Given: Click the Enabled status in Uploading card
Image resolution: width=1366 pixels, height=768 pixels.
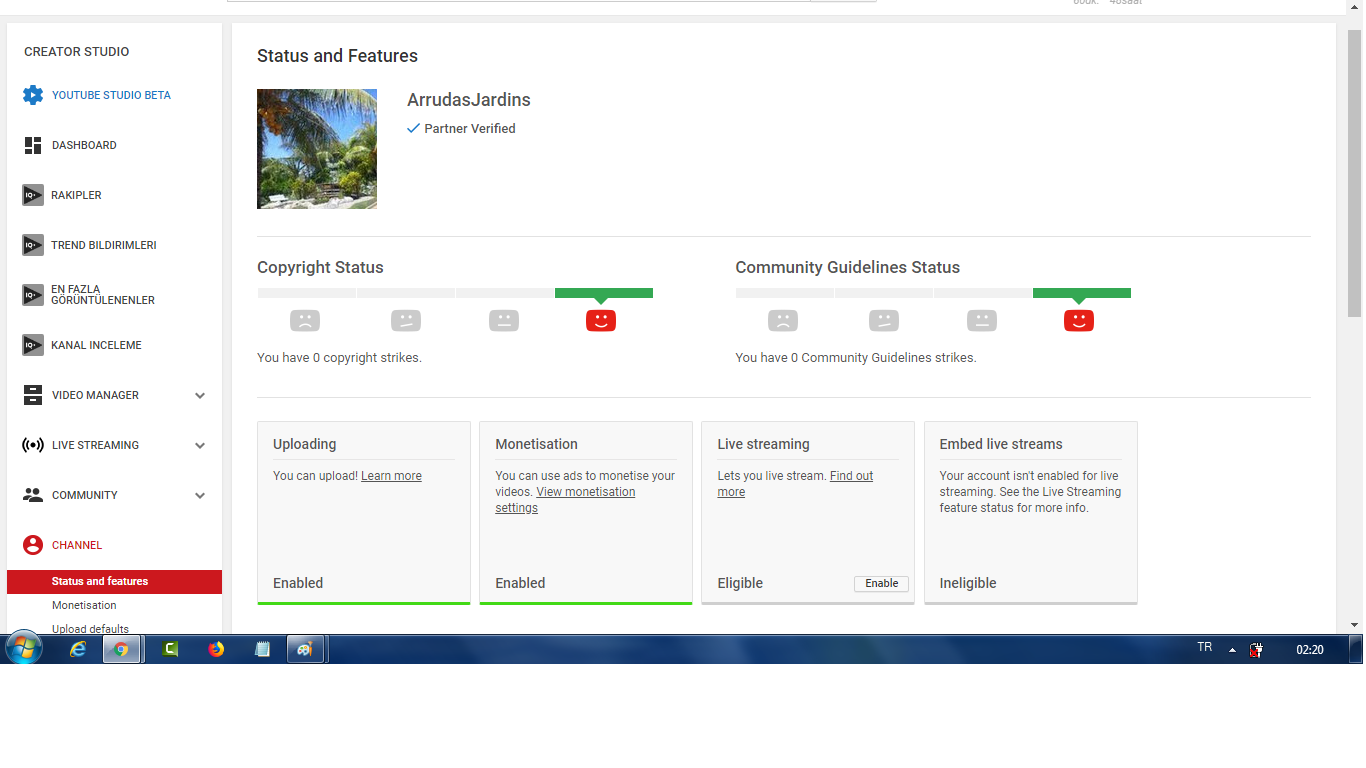Looking at the screenshot, I should pyautogui.click(x=298, y=583).
